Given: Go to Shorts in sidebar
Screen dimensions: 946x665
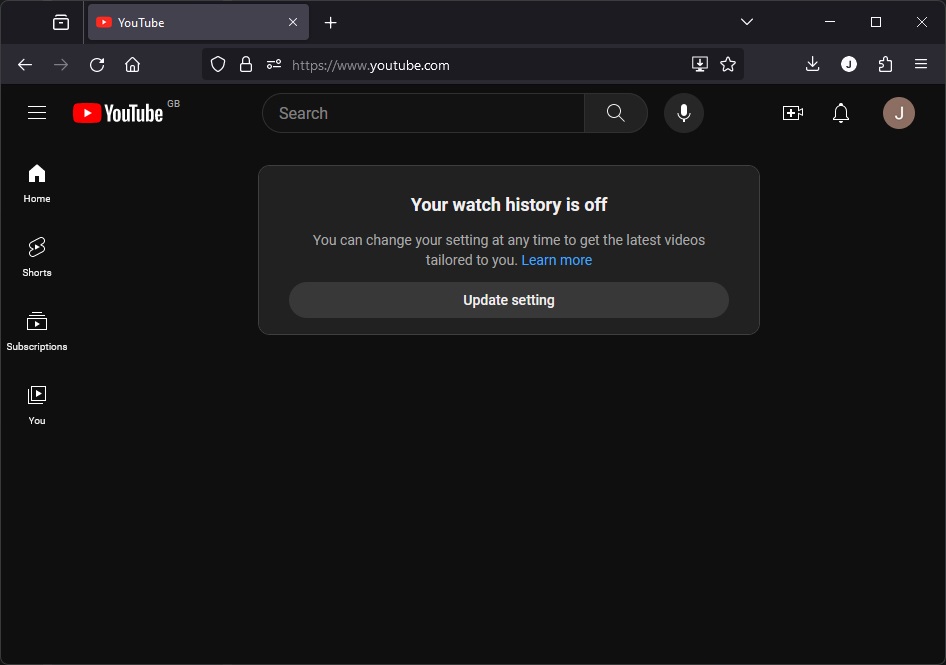Looking at the screenshot, I should [37, 256].
